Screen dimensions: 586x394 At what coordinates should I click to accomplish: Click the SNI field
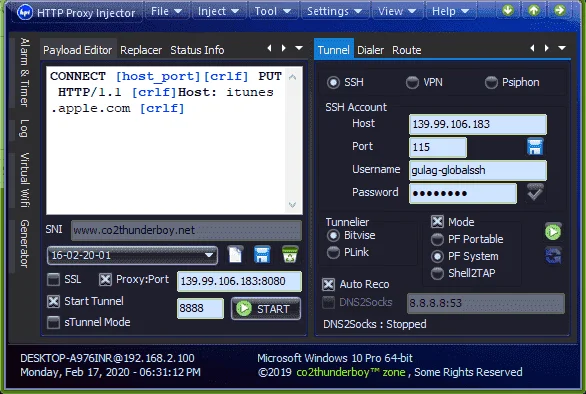click(x=186, y=230)
